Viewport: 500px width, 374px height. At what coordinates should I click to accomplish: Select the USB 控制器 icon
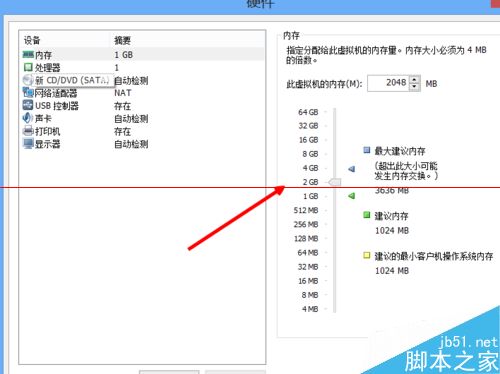coord(28,105)
